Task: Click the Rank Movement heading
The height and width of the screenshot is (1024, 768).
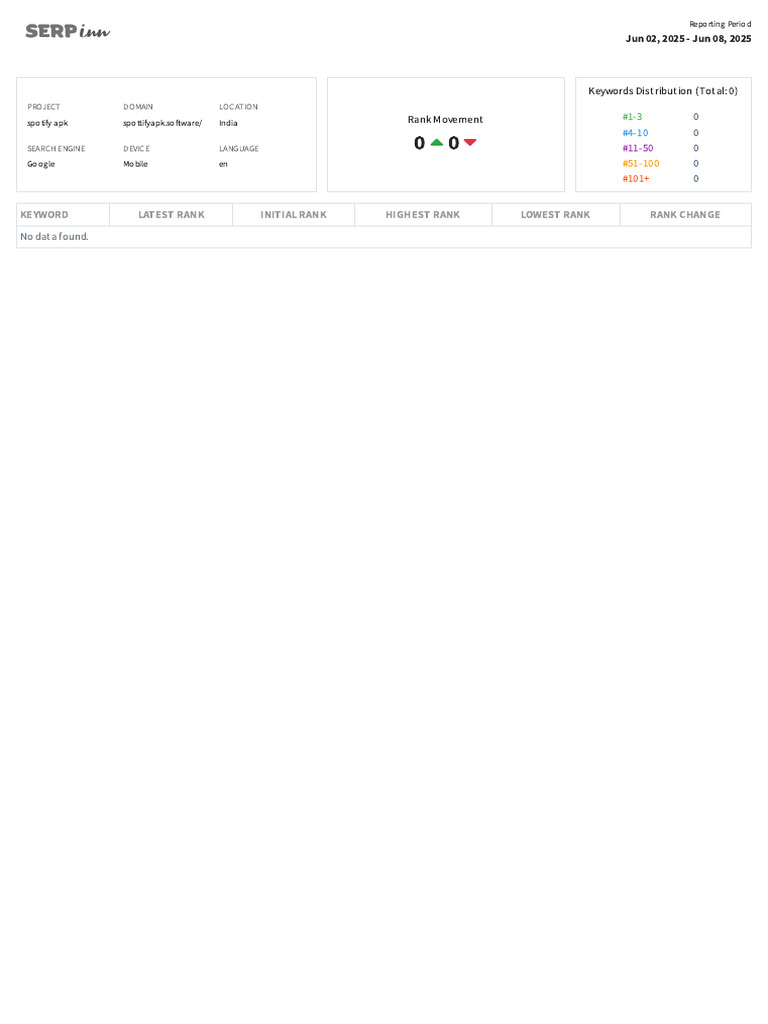Action: [x=445, y=120]
